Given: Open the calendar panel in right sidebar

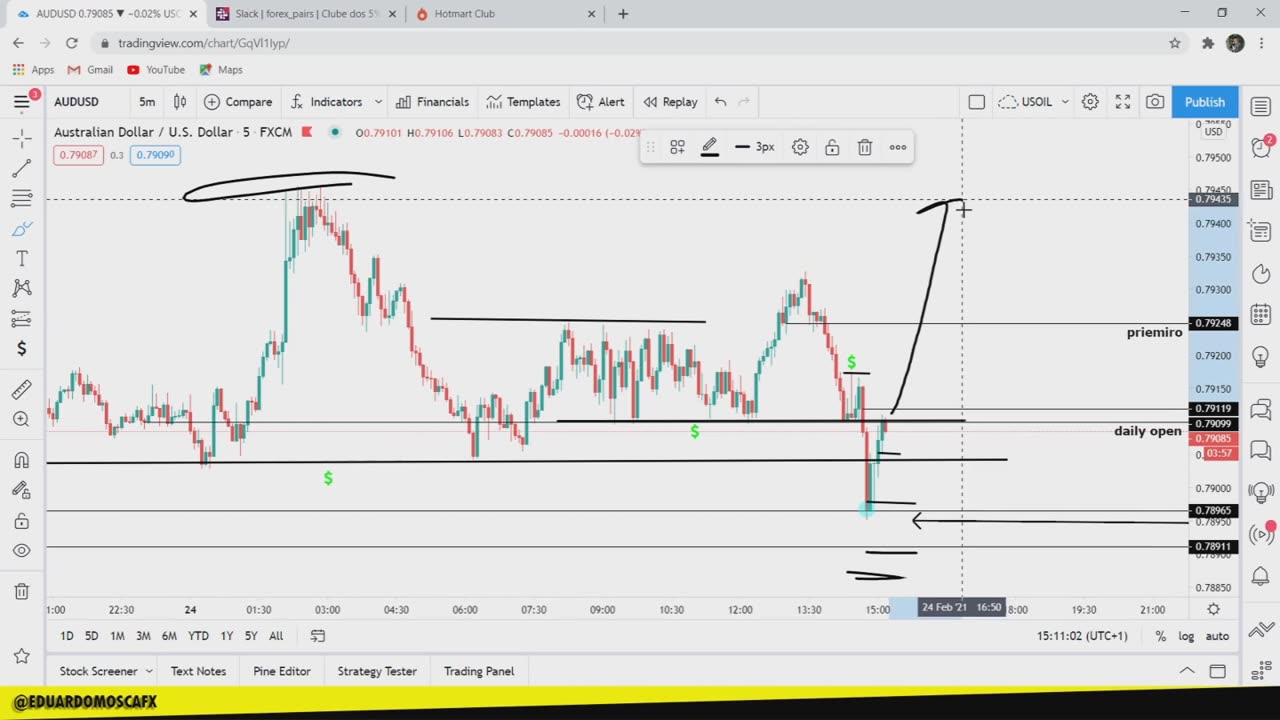Looking at the screenshot, I should 1260,315.
